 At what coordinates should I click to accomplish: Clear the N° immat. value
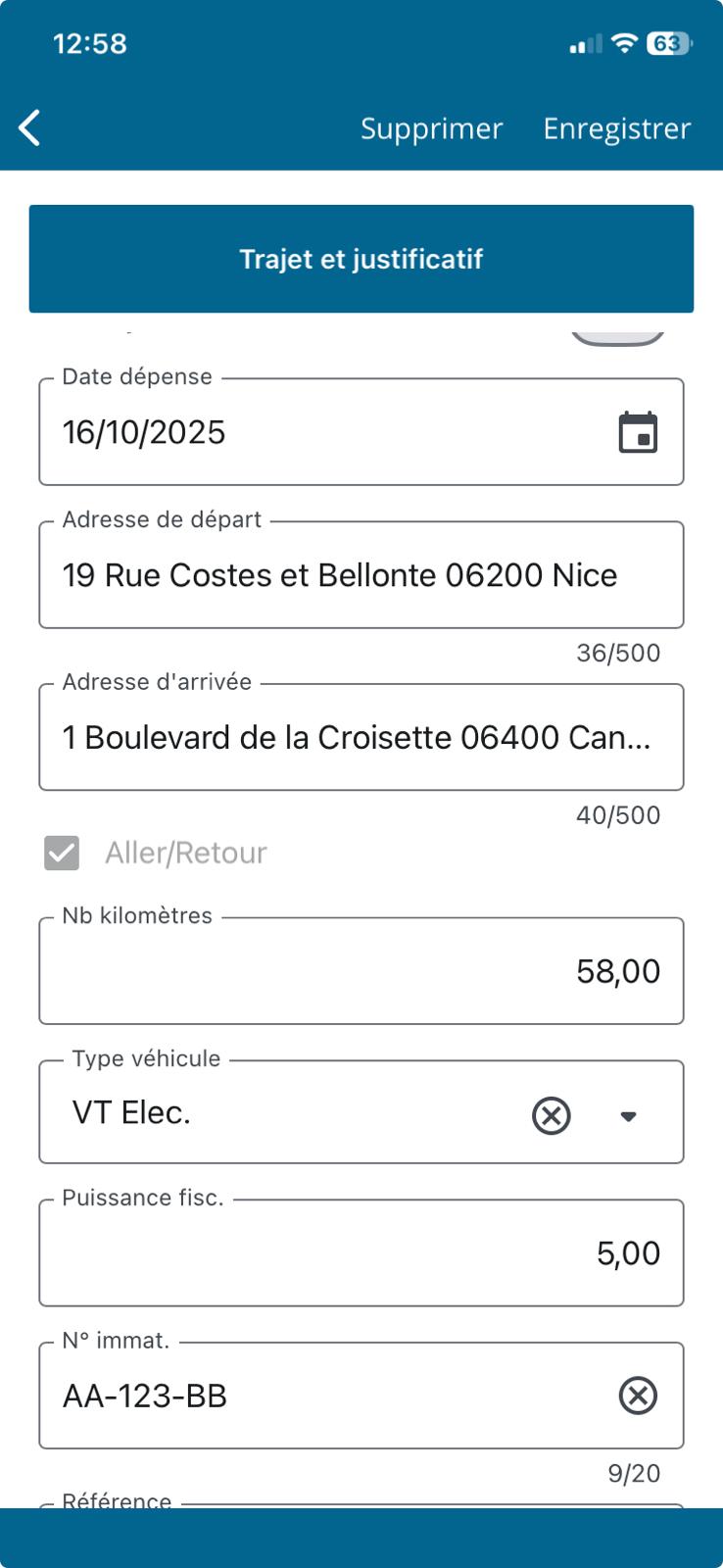coord(638,1396)
